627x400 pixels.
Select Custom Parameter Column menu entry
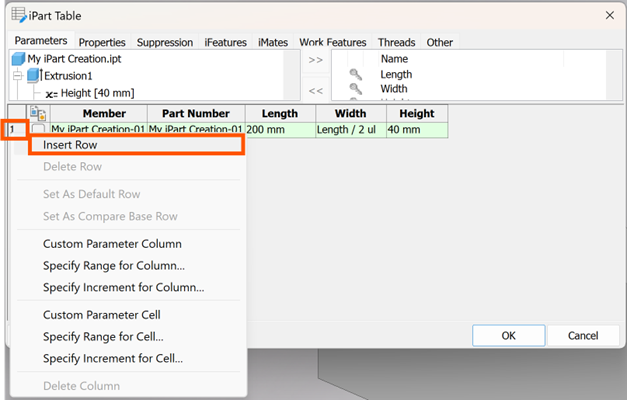[112, 244]
